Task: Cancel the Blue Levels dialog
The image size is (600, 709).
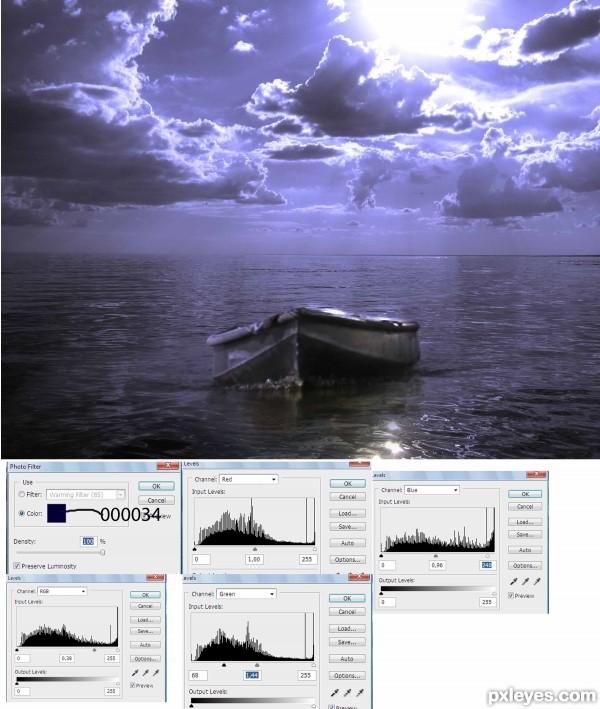Action: click(x=524, y=506)
